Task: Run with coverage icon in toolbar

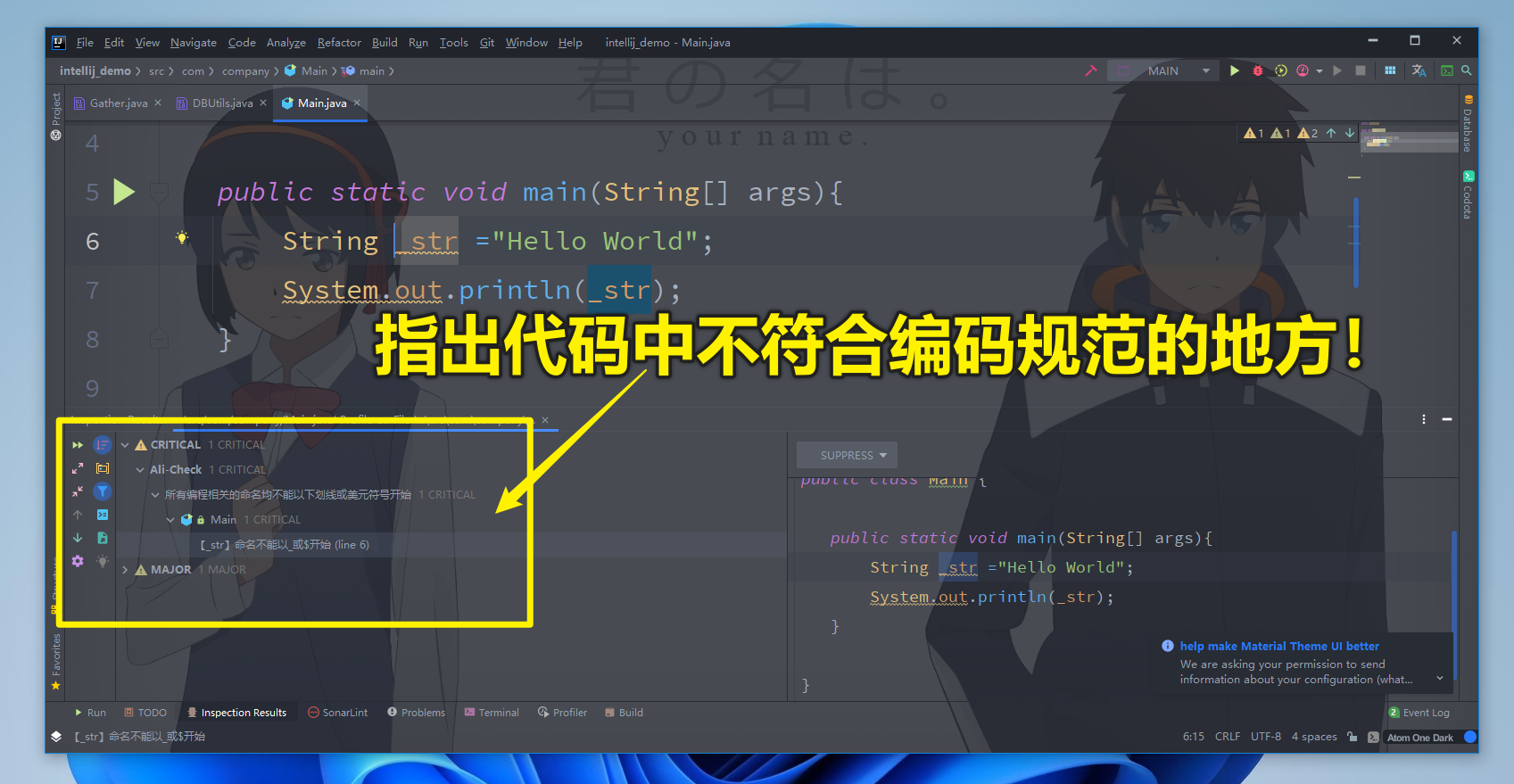Action: [1281, 70]
